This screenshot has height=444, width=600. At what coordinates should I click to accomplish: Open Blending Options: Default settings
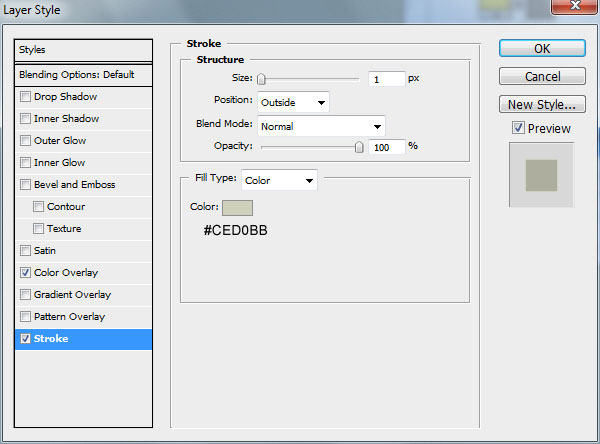[83, 75]
